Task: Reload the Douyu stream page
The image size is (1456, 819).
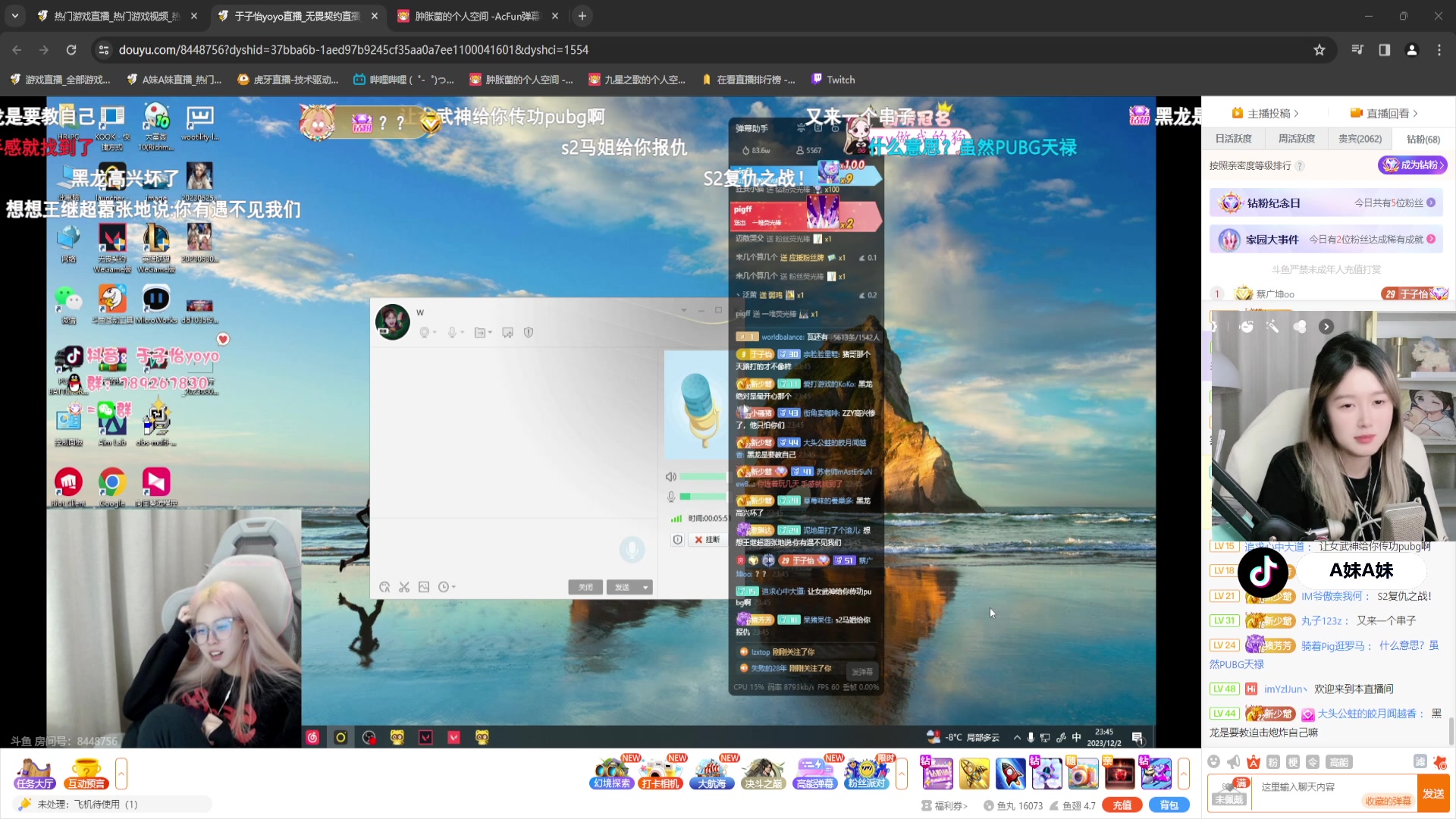Action: [71, 50]
